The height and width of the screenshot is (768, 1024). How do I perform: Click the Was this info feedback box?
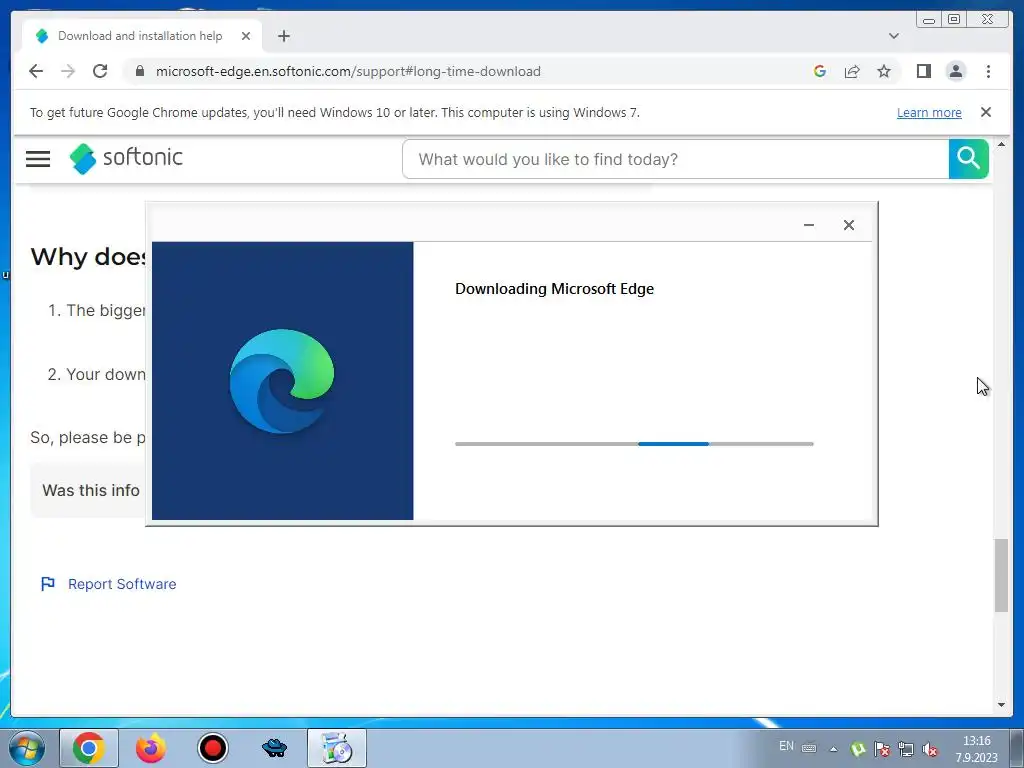pos(88,490)
